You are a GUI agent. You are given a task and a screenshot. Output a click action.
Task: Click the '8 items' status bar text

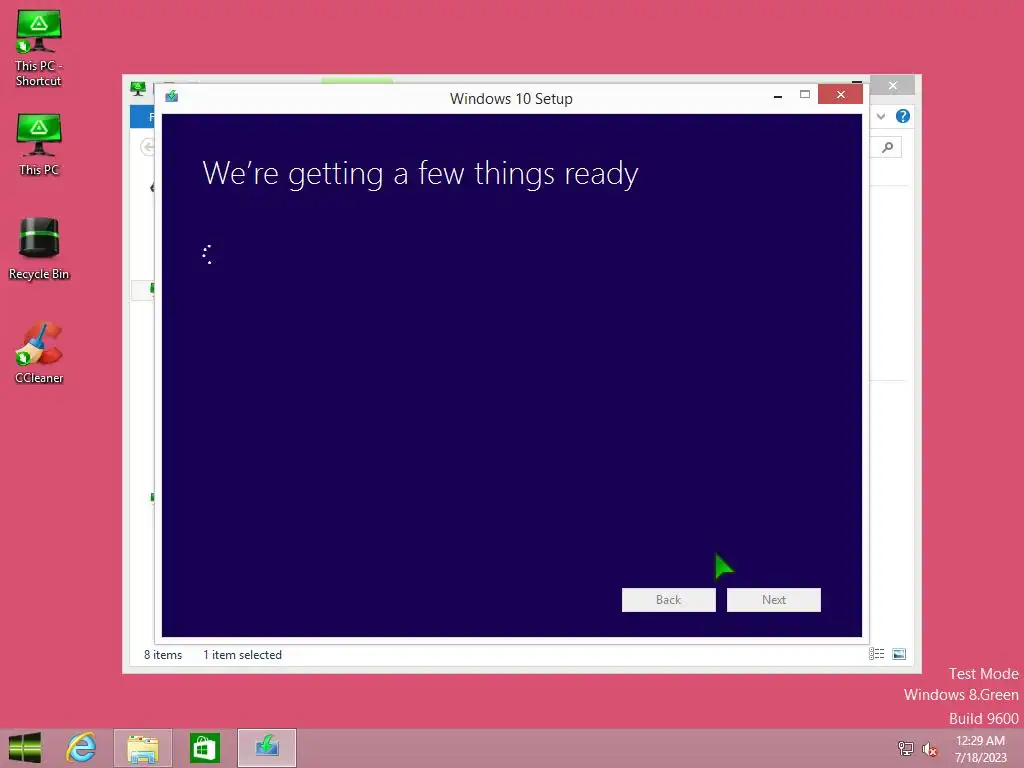[163, 654]
